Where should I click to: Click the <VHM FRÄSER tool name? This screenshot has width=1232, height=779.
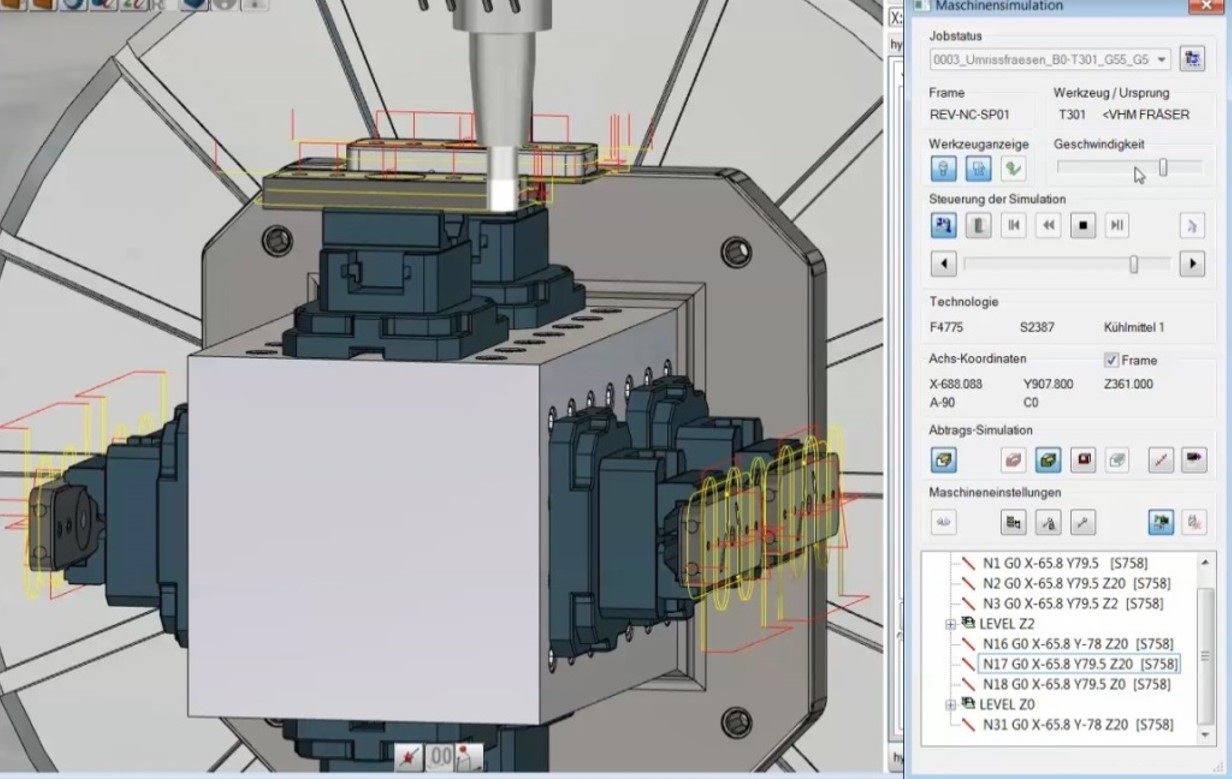pyautogui.click(x=1146, y=115)
